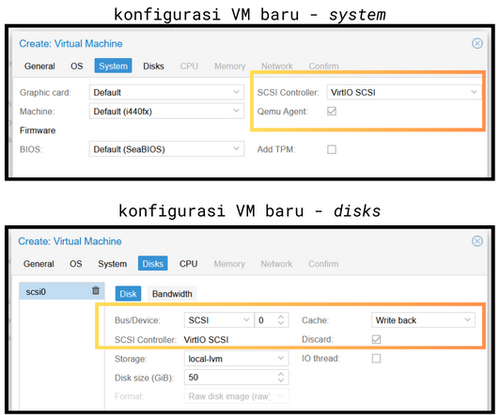Viewport: 500px width, 415px height.
Task: Click the Network tab in top window
Action: (x=277, y=66)
